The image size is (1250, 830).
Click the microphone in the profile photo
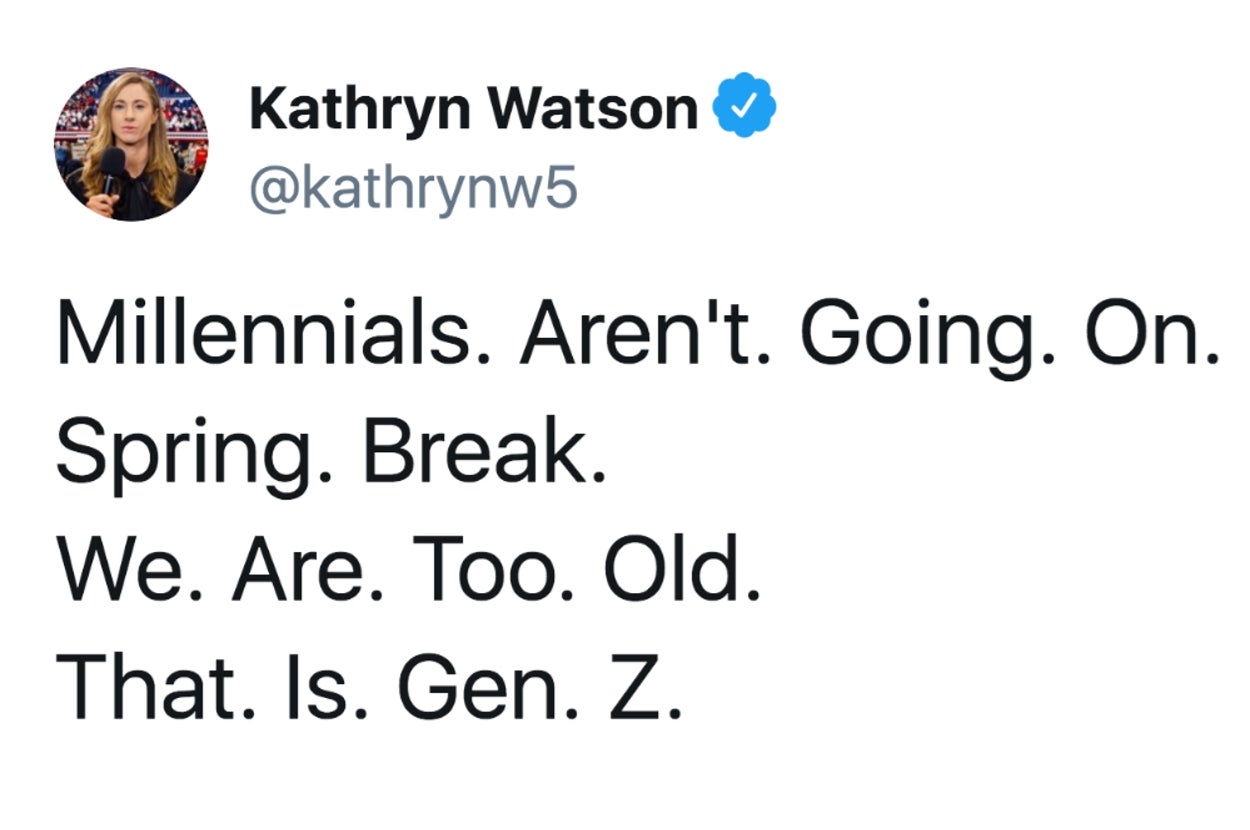point(111,165)
